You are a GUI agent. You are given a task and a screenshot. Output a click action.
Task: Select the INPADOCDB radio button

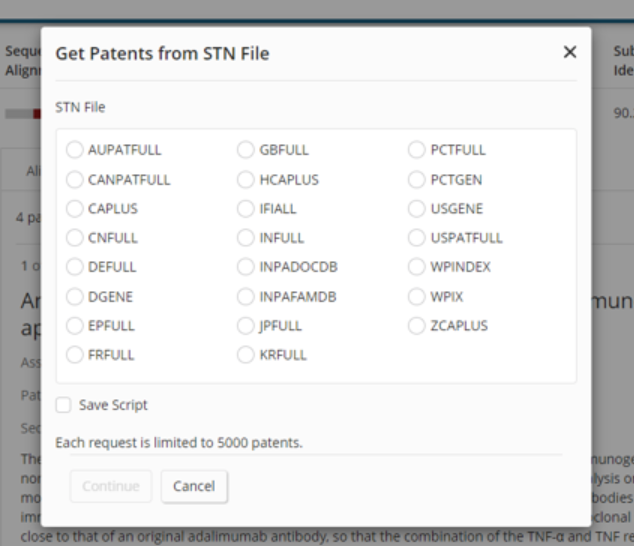[246, 267]
